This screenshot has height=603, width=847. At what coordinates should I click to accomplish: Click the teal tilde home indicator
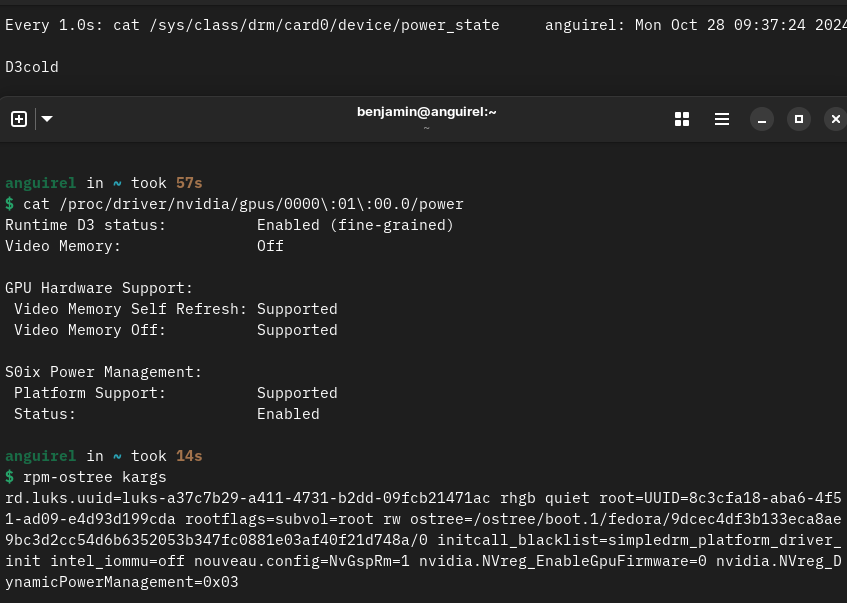[117, 183]
